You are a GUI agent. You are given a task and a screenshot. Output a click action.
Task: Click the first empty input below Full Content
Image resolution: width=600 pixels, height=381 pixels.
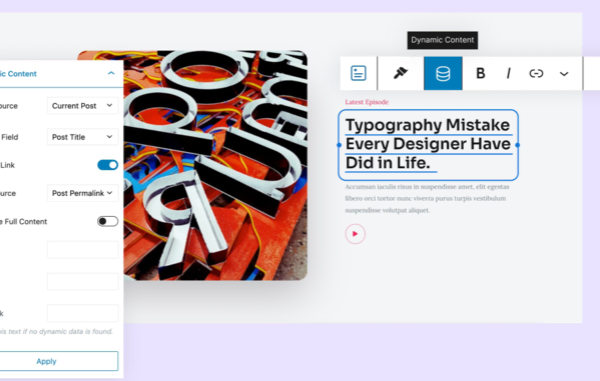(x=83, y=250)
